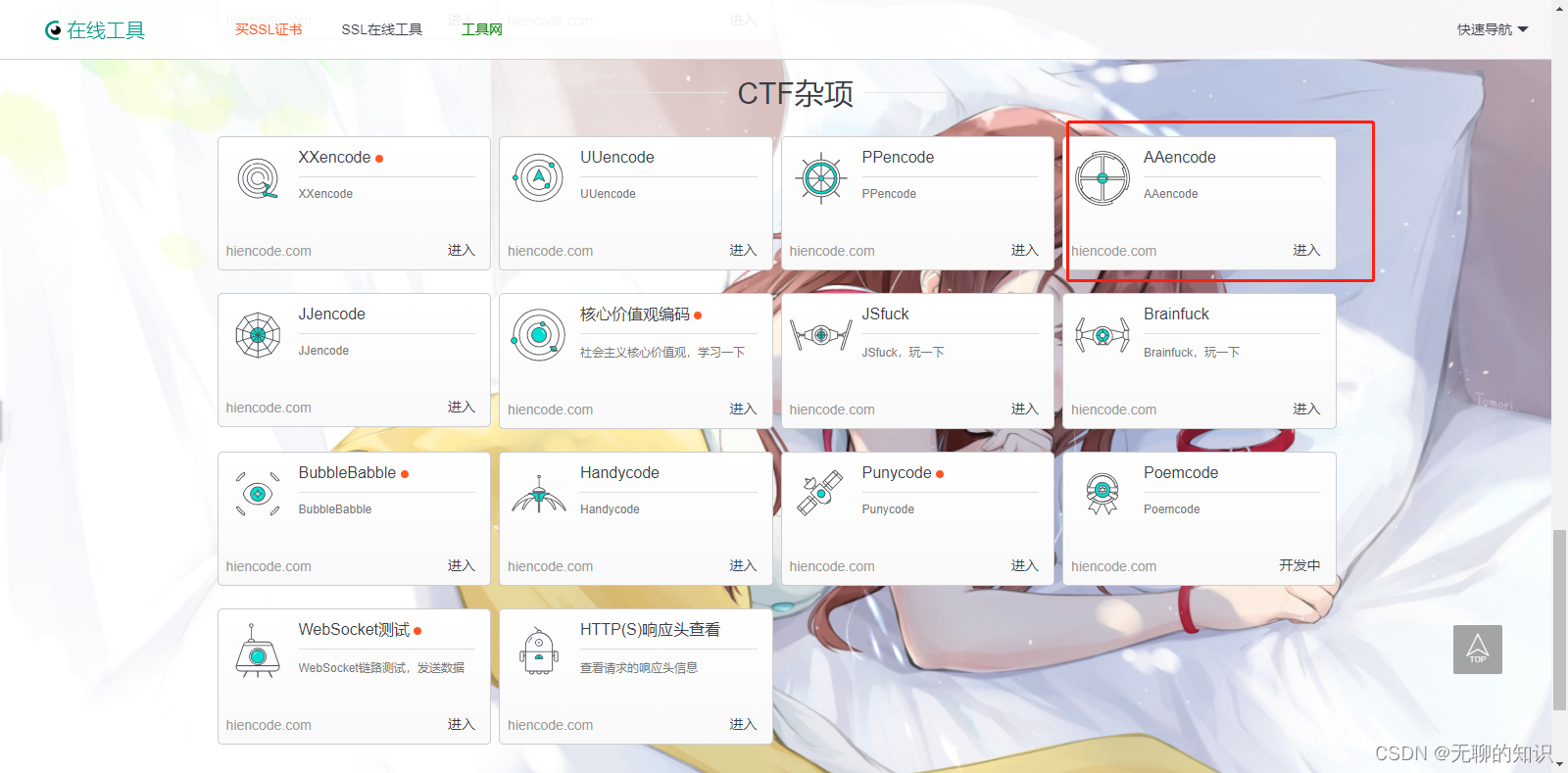
Task: Click the WebSocket链路测试，发送数据 description
Action: click(381, 667)
